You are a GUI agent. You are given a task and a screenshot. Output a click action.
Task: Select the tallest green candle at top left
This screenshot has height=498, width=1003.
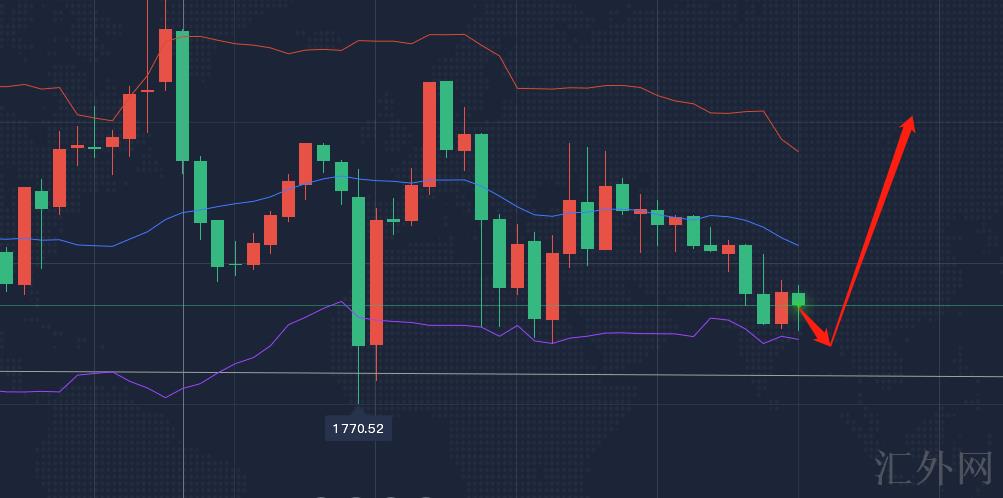[x=182, y=95]
